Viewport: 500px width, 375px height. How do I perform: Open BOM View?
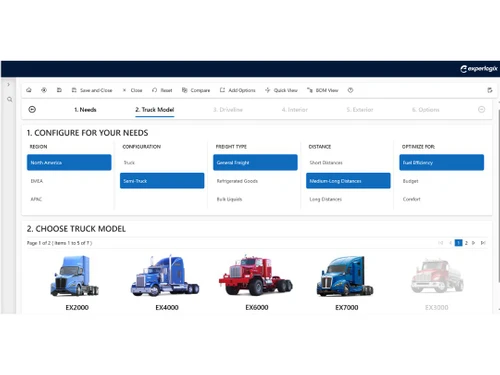point(323,90)
